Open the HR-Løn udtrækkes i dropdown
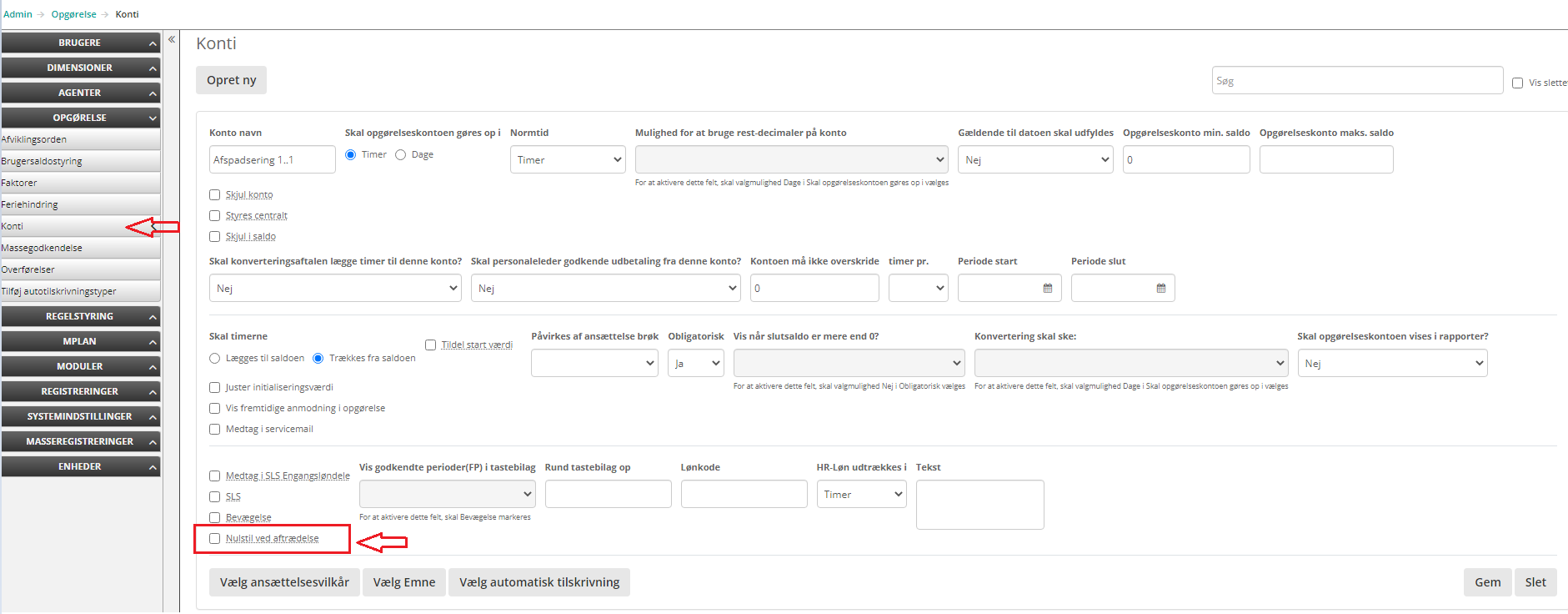 [861, 495]
